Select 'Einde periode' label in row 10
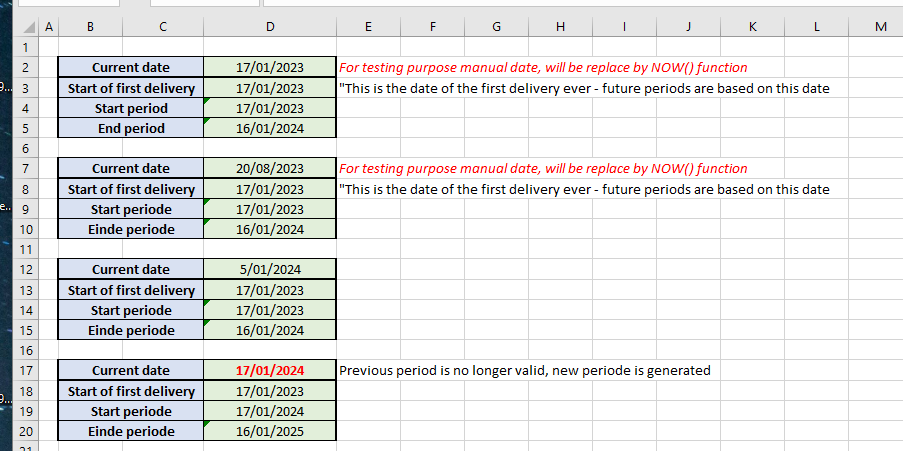903x451 pixels. click(131, 229)
